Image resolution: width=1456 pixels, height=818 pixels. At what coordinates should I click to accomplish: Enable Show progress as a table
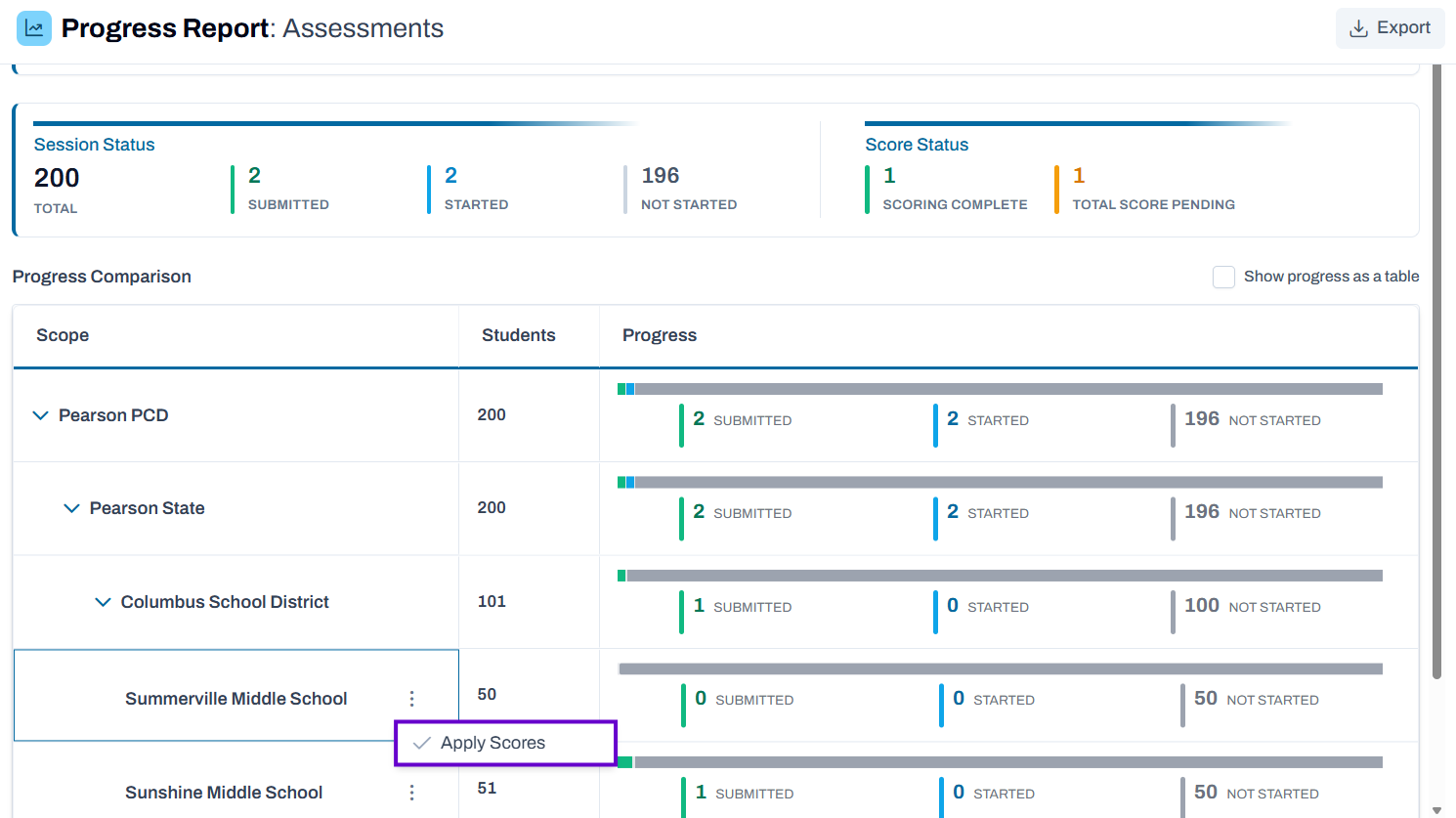[1223, 277]
